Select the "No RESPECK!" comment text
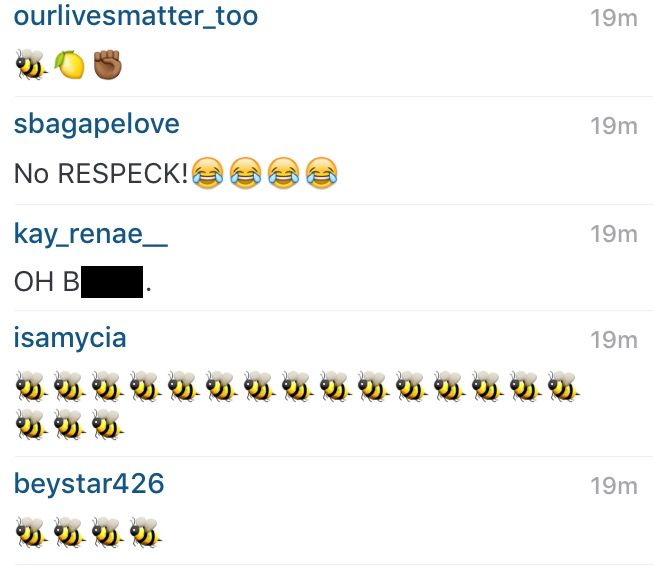Image resolution: width=653 pixels, height=570 pixels. coord(101,173)
